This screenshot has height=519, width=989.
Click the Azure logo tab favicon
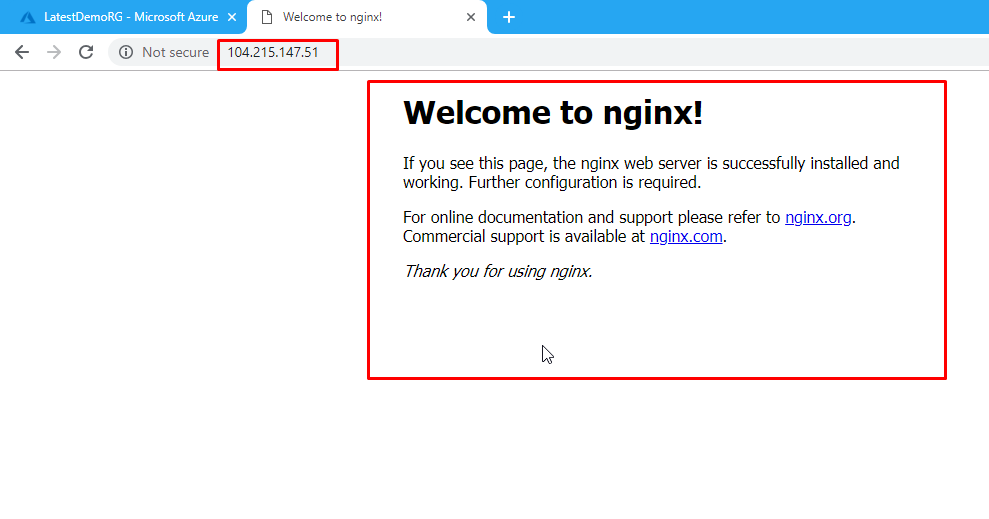[28, 17]
